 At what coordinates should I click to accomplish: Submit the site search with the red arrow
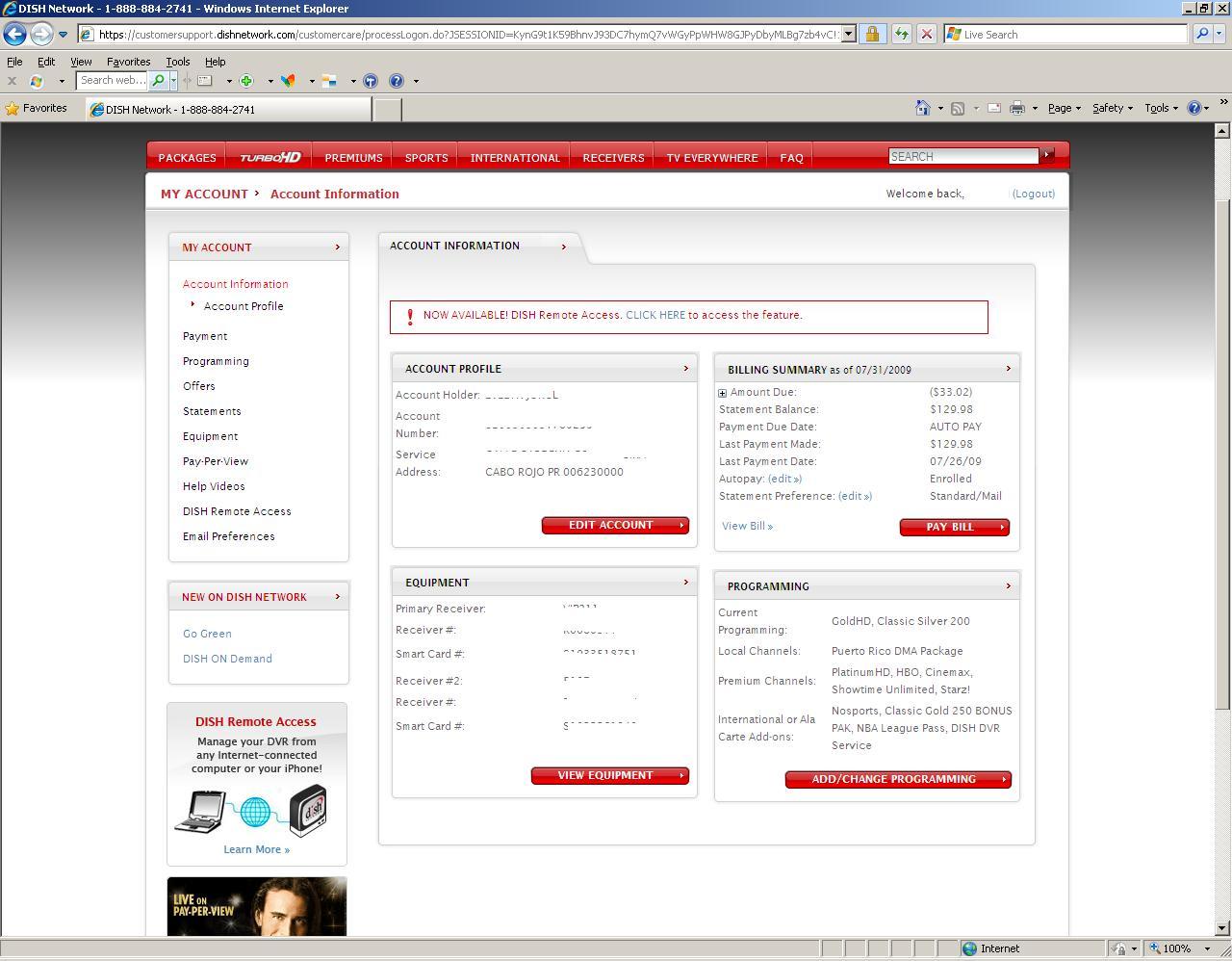point(1047,154)
